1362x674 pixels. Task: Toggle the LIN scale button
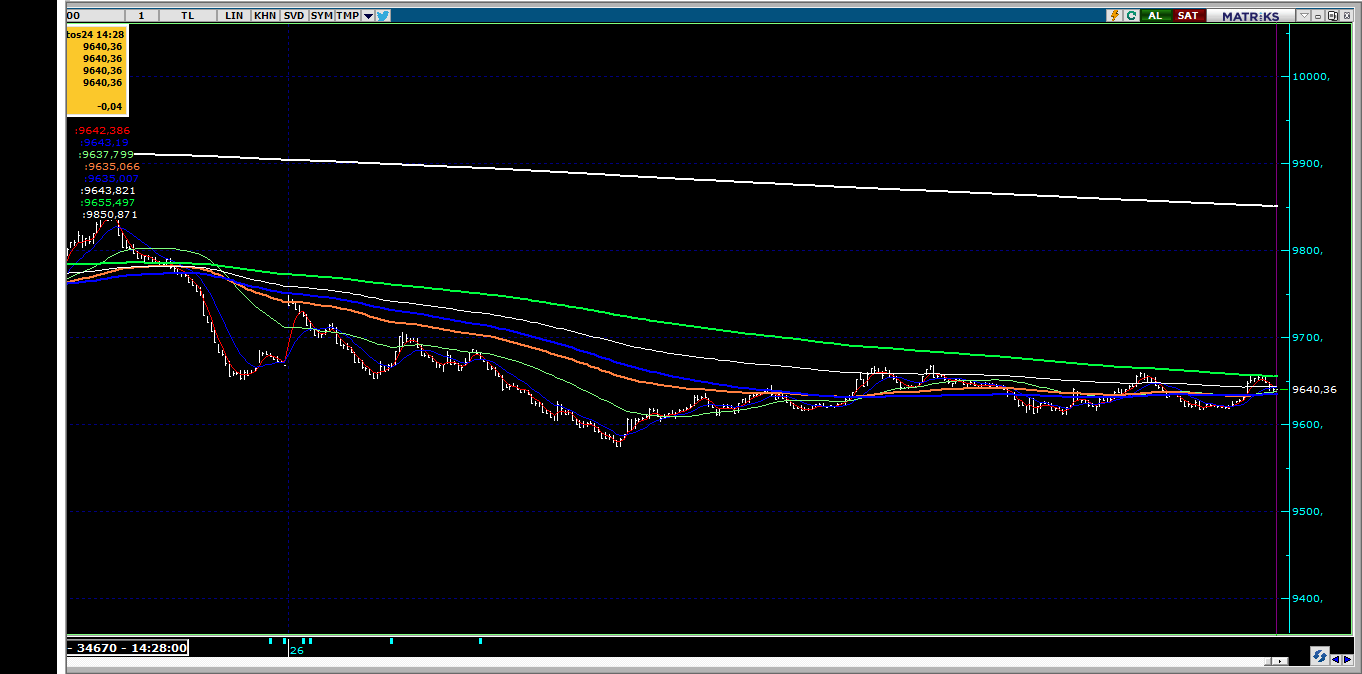click(x=235, y=15)
